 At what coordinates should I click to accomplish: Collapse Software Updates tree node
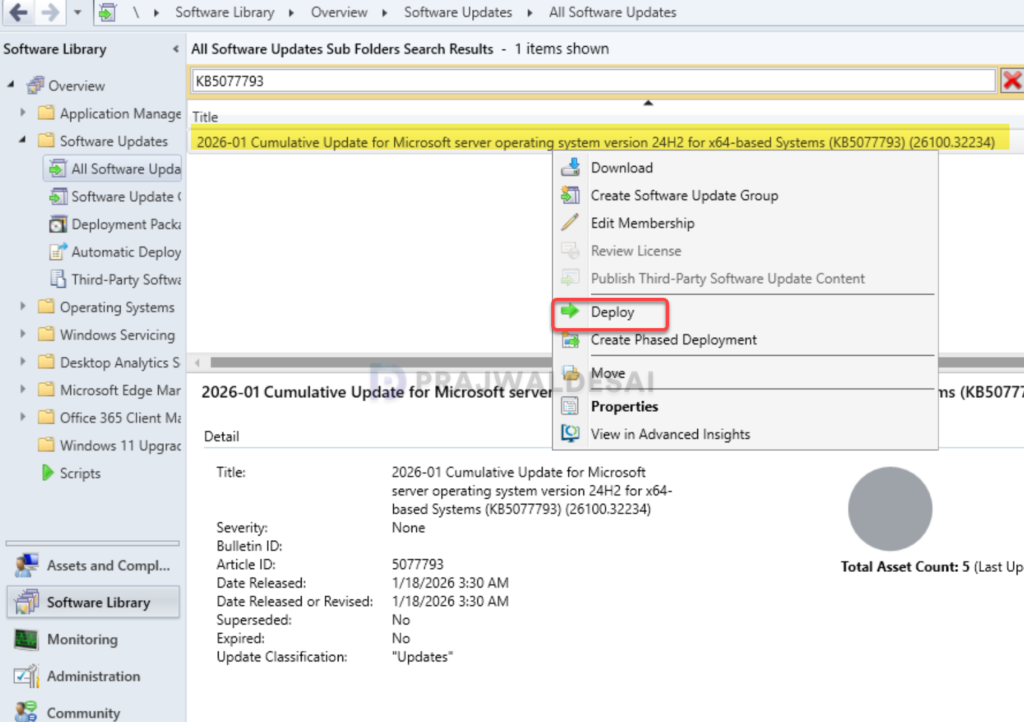[x=23, y=140]
